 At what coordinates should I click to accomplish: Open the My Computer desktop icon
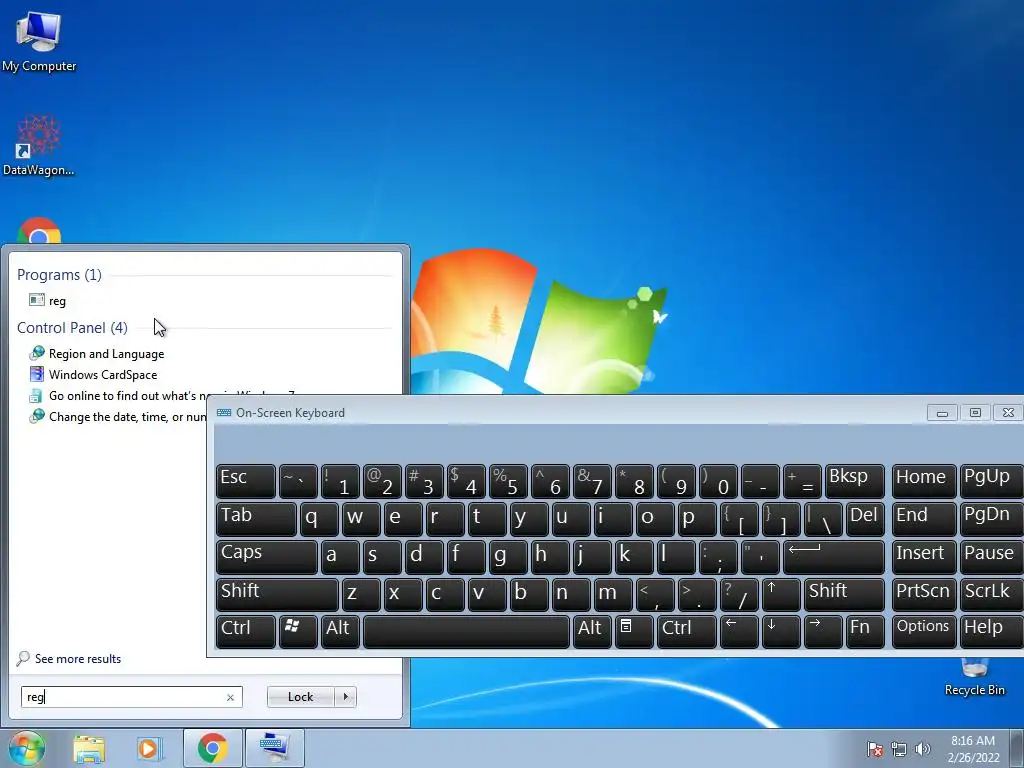[39, 40]
